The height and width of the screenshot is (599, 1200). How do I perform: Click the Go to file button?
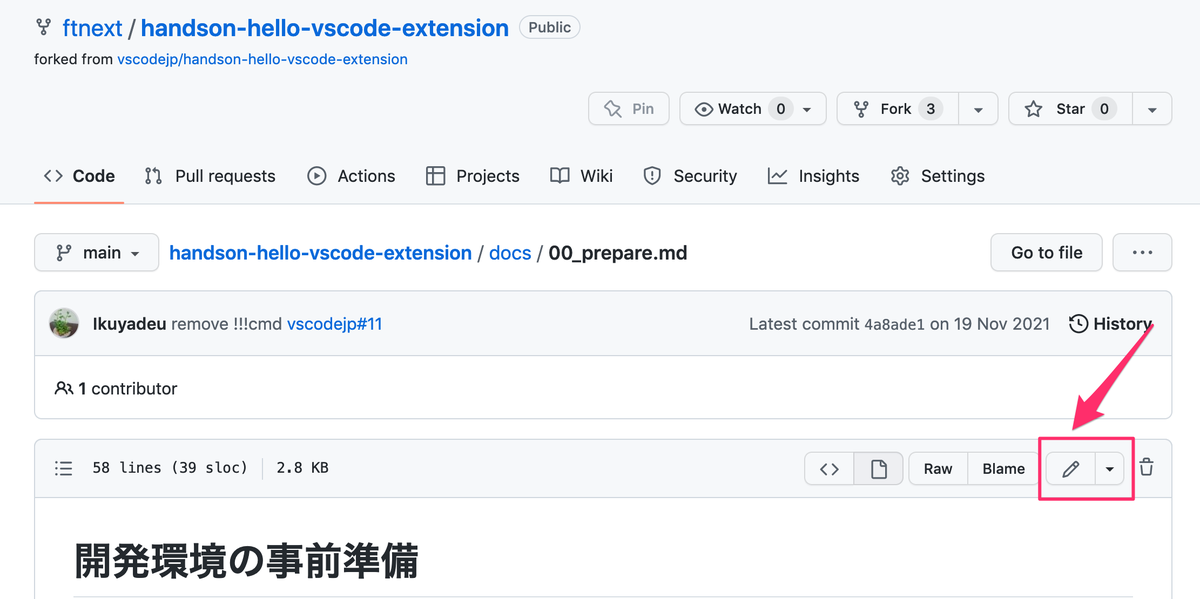(x=1046, y=252)
